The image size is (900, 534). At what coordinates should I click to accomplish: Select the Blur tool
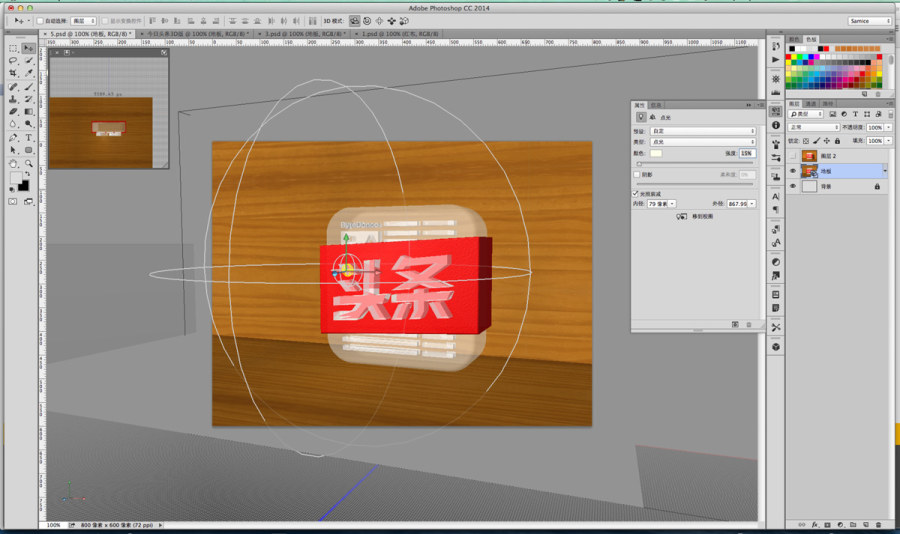[13, 124]
